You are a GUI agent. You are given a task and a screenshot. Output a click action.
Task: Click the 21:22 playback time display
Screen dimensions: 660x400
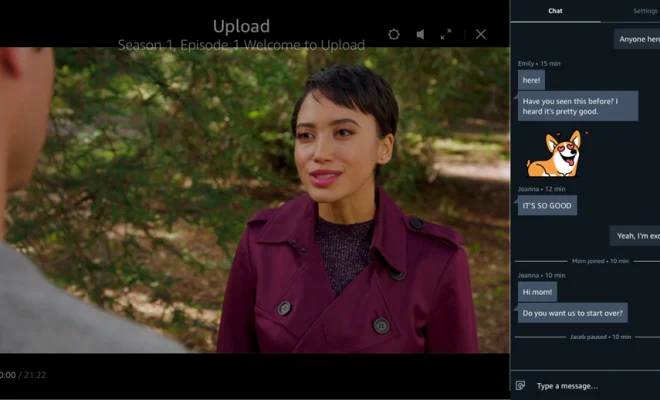click(35, 375)
